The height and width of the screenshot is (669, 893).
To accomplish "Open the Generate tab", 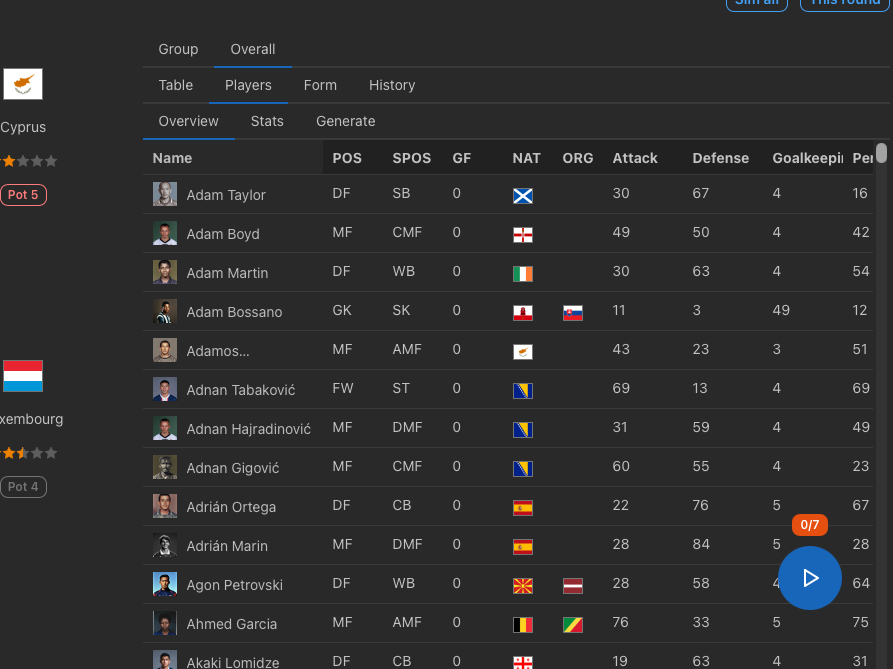I will pyautogui.click(x=346, y=121).
